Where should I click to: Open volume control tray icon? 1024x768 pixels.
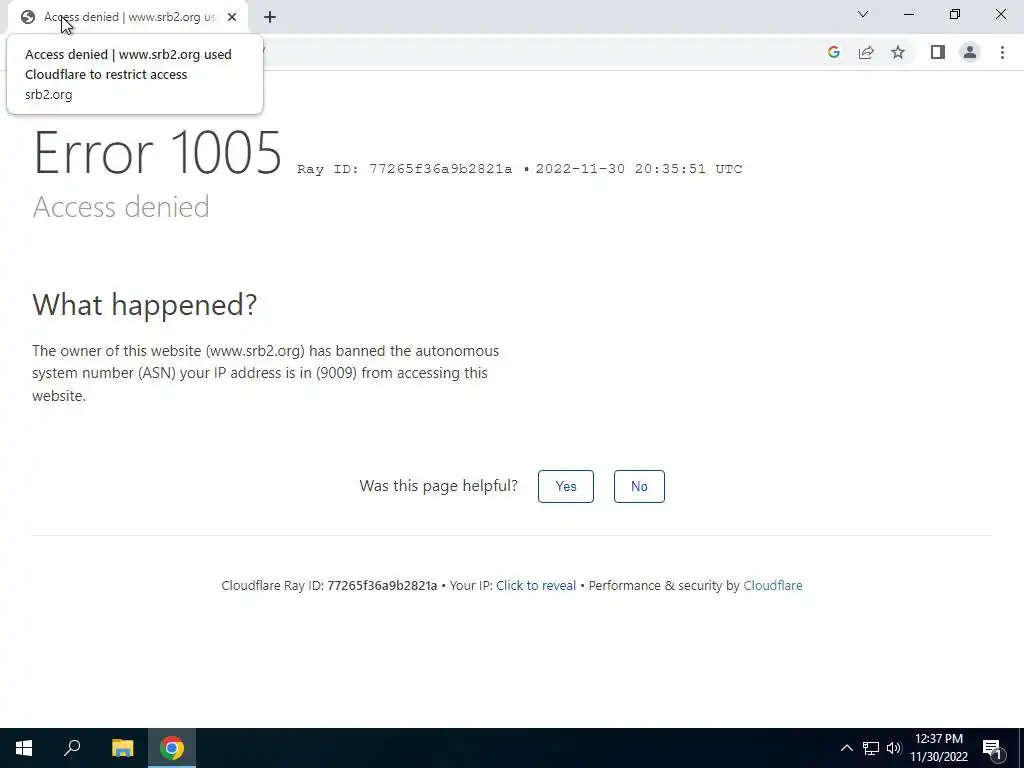894,748
